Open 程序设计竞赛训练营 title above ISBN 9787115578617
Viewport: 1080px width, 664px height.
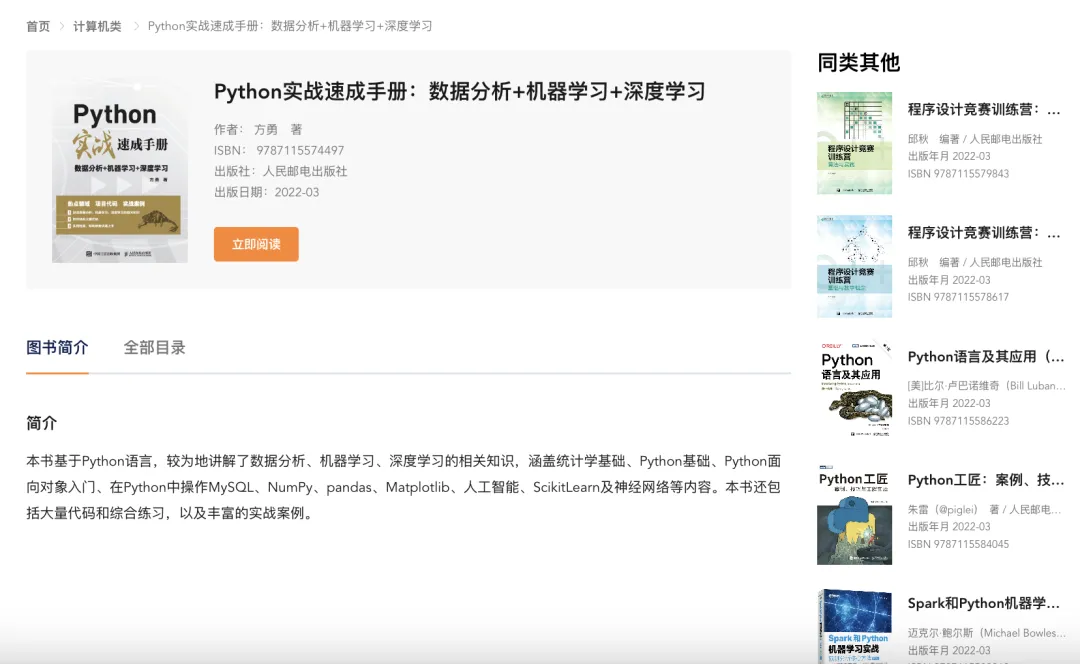tap(984, 233)
